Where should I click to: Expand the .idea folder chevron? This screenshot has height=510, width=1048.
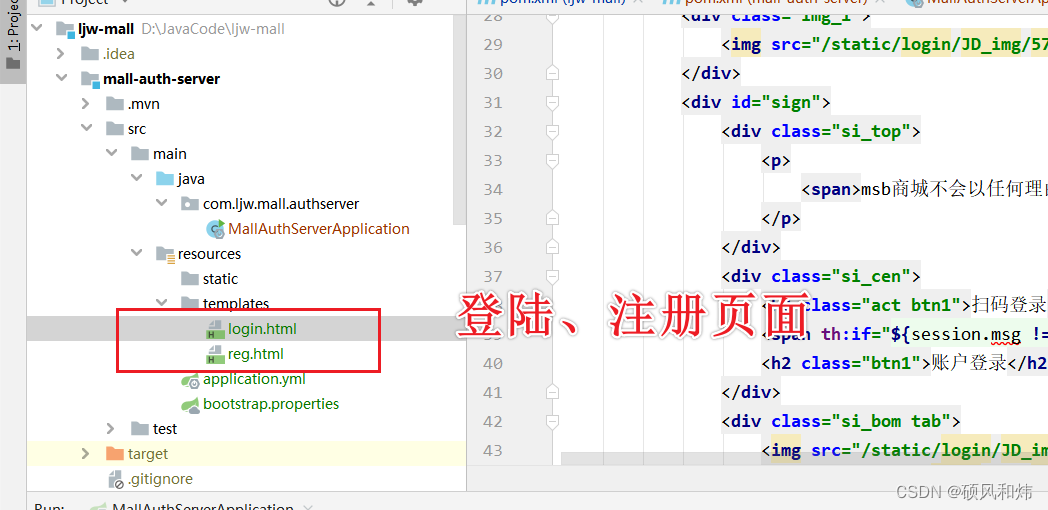[x=60, y=53]
